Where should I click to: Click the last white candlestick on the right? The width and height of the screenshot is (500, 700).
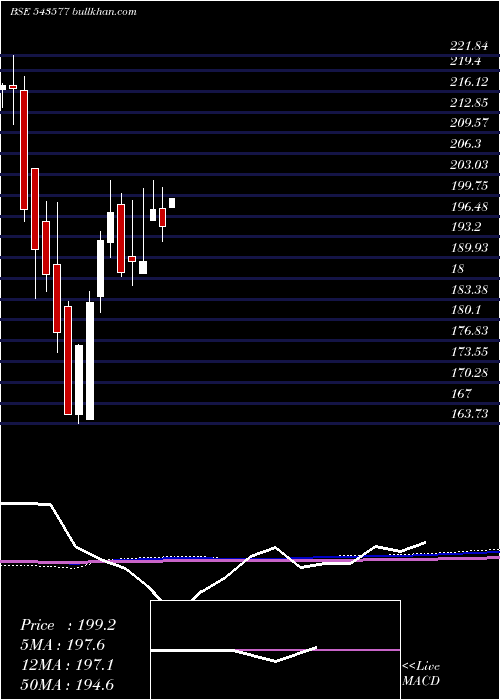172,203
